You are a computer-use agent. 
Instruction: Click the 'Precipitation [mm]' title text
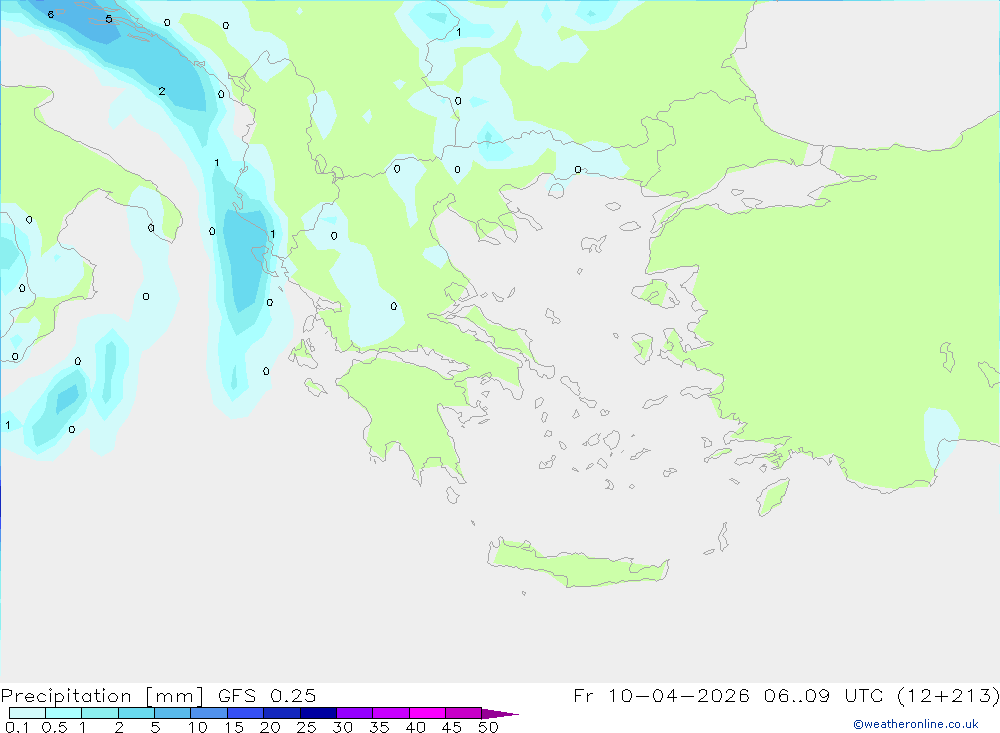(x=102, y=696)
